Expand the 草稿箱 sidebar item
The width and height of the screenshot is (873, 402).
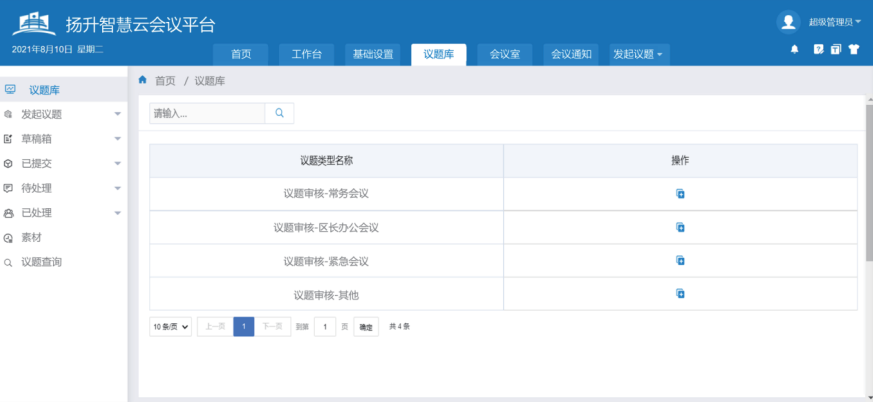click(117, 139)
